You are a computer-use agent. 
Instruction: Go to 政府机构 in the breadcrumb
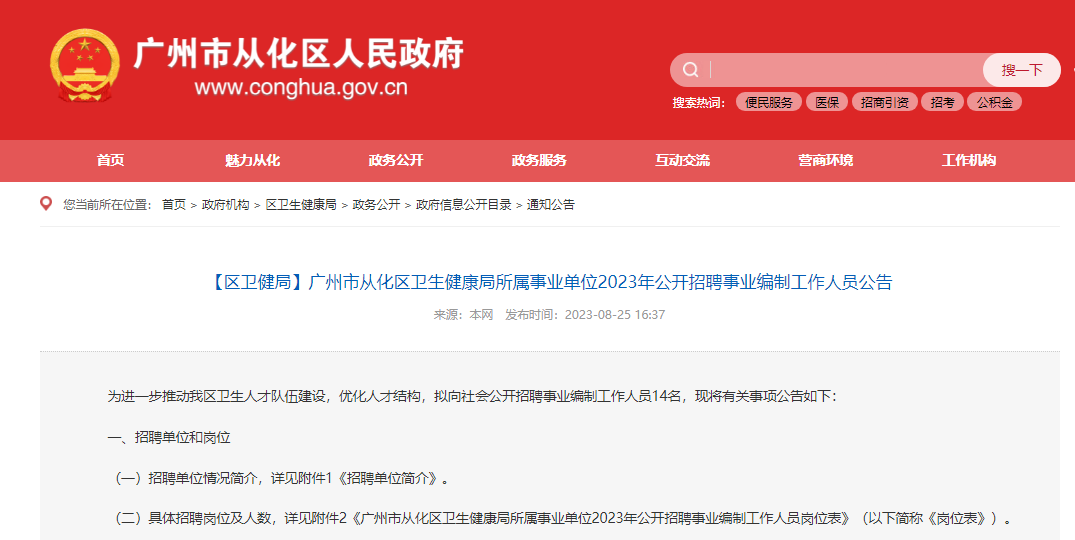(226, 204)
